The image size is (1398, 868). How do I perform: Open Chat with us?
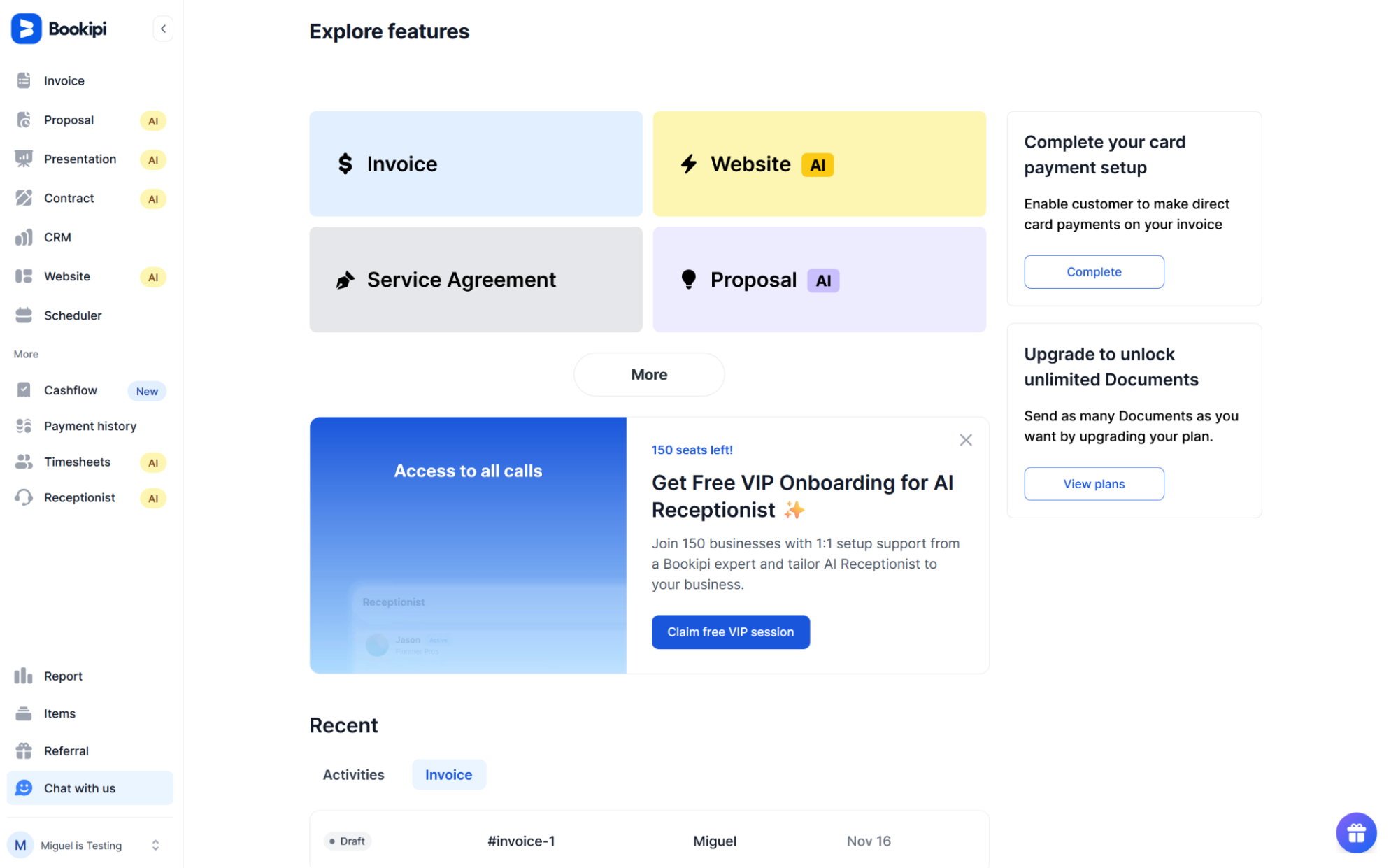pyautogui.click(x=78, y=788)
